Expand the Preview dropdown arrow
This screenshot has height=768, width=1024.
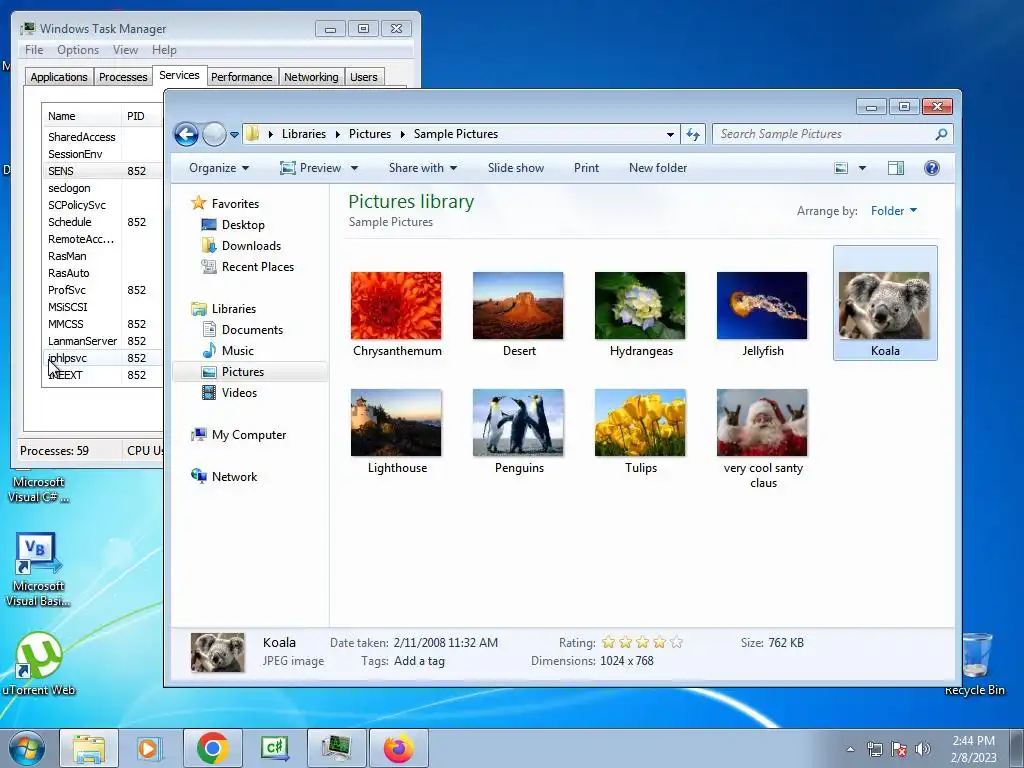[x=355, y=168]
